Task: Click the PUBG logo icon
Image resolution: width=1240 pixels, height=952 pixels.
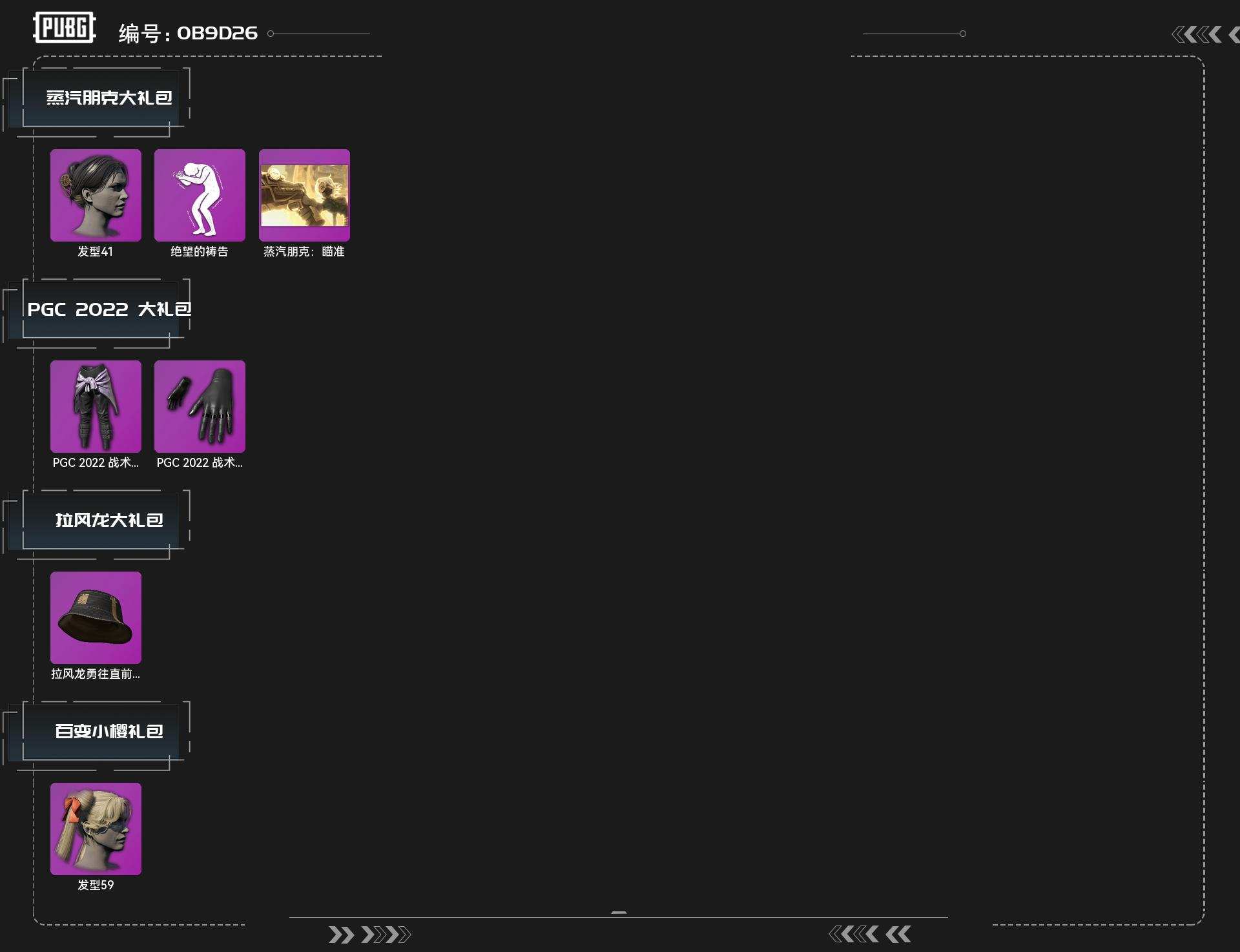Action: click(65, 28)
